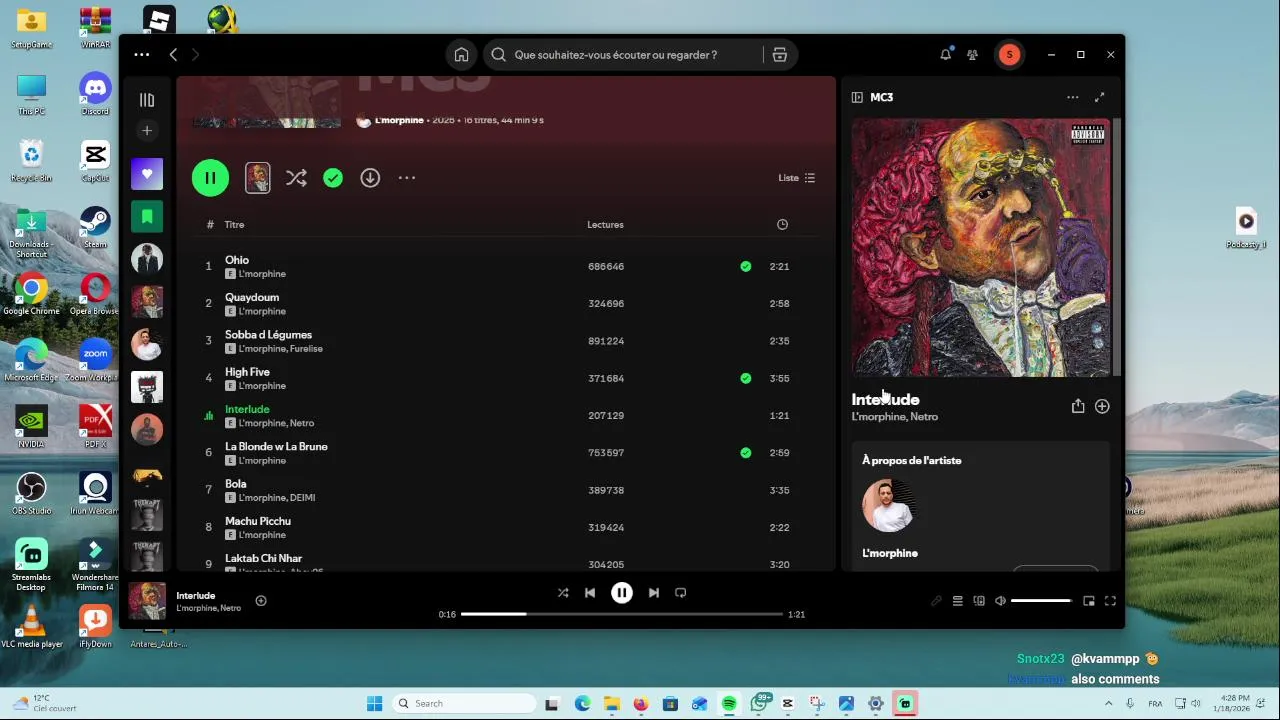
Task: Seek in the song progress bar
Action: tap(621, 614)
